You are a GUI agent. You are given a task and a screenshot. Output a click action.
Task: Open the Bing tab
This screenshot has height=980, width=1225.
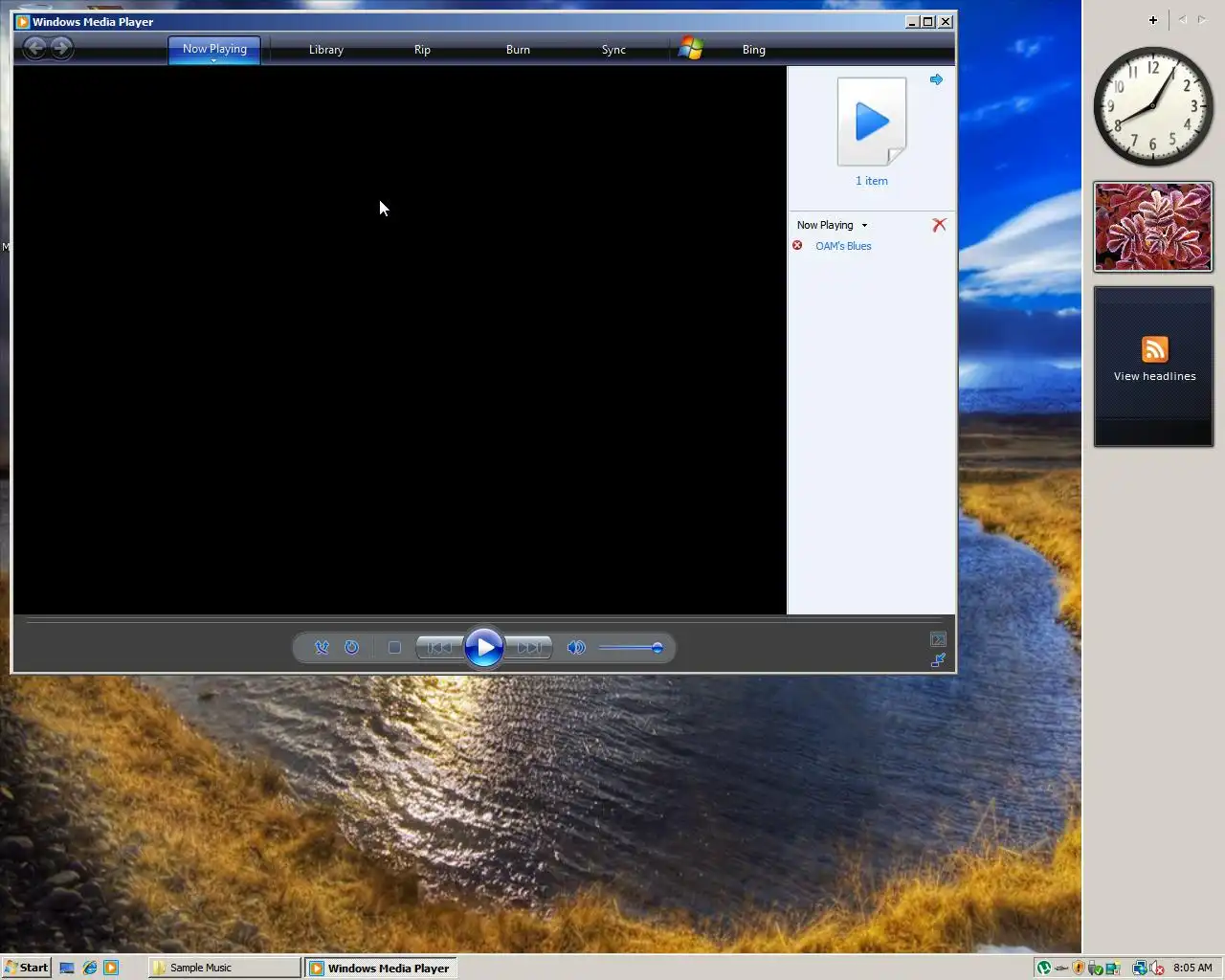click(x=754, y=50)
